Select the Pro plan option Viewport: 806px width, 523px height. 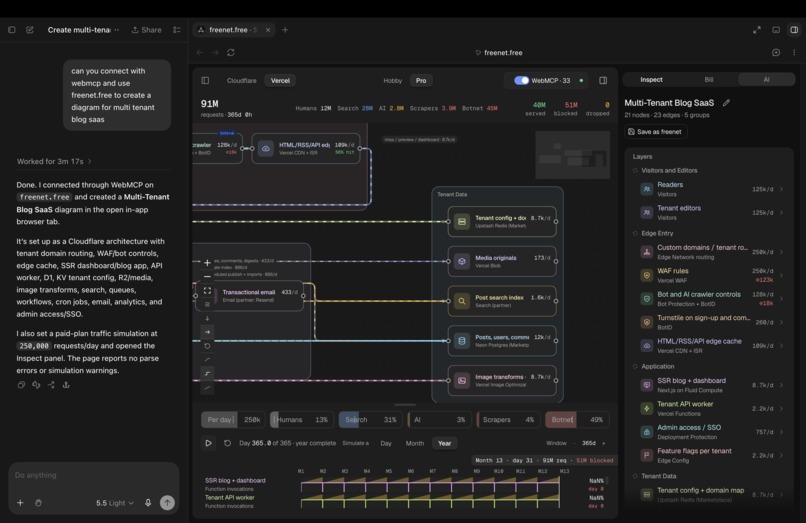(x=421, y=80)
